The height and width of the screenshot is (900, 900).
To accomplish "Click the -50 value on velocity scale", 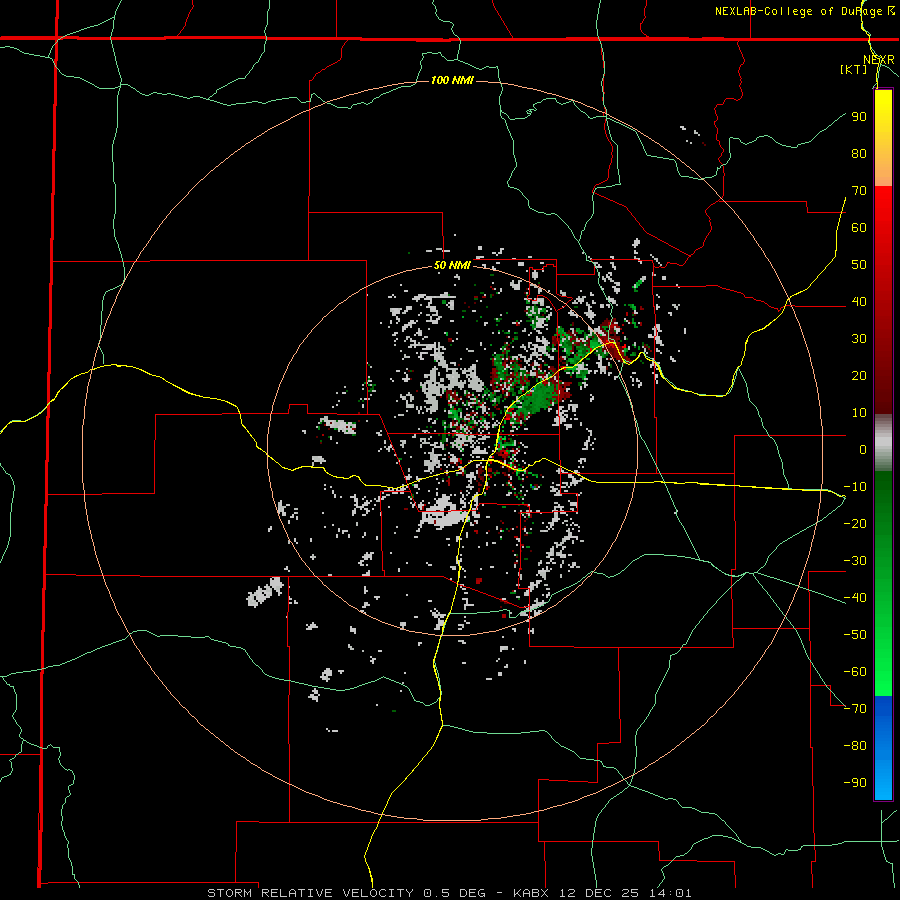I will [855, 634].
